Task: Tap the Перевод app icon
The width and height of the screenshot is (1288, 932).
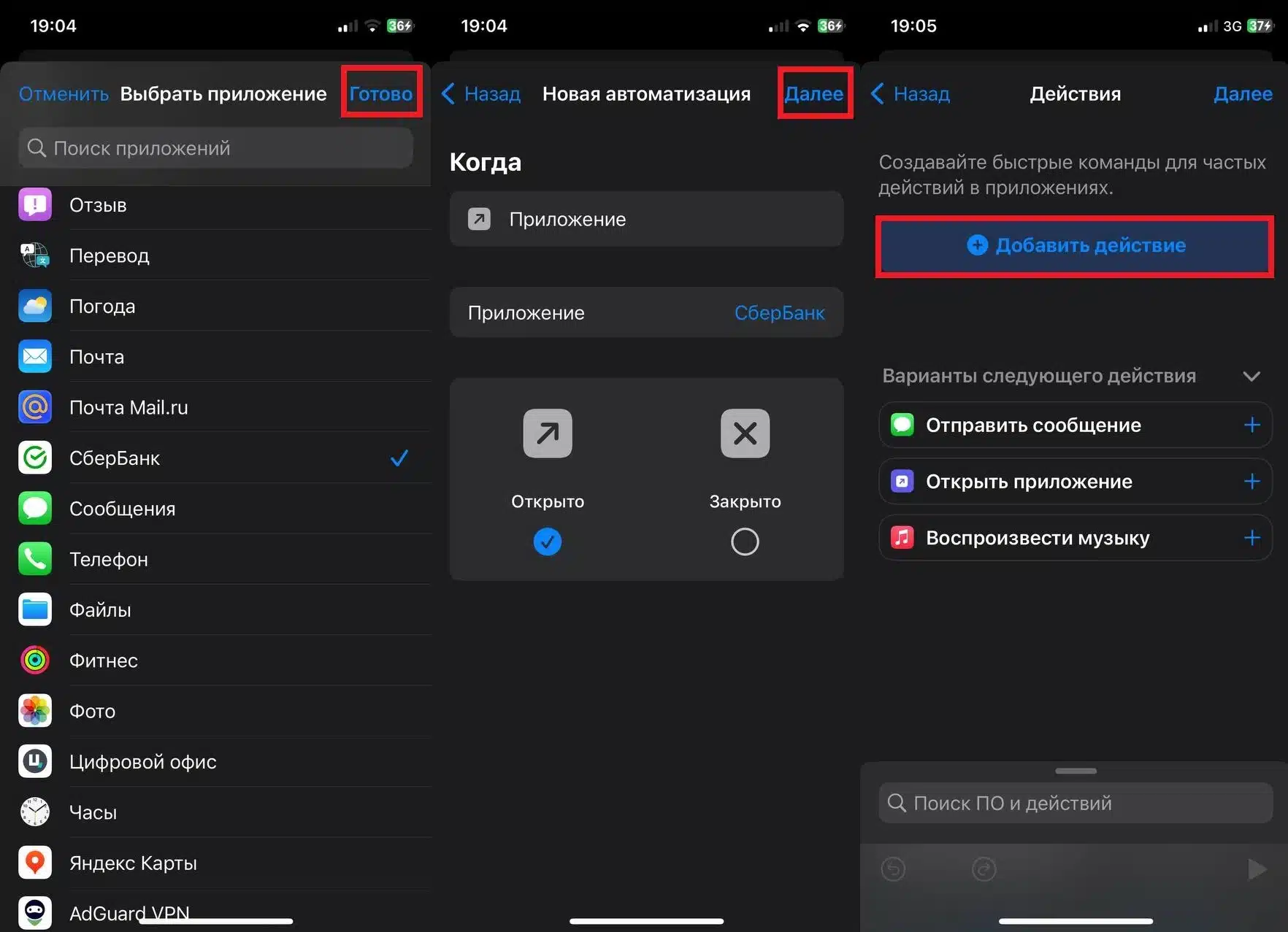Action: 34,255
